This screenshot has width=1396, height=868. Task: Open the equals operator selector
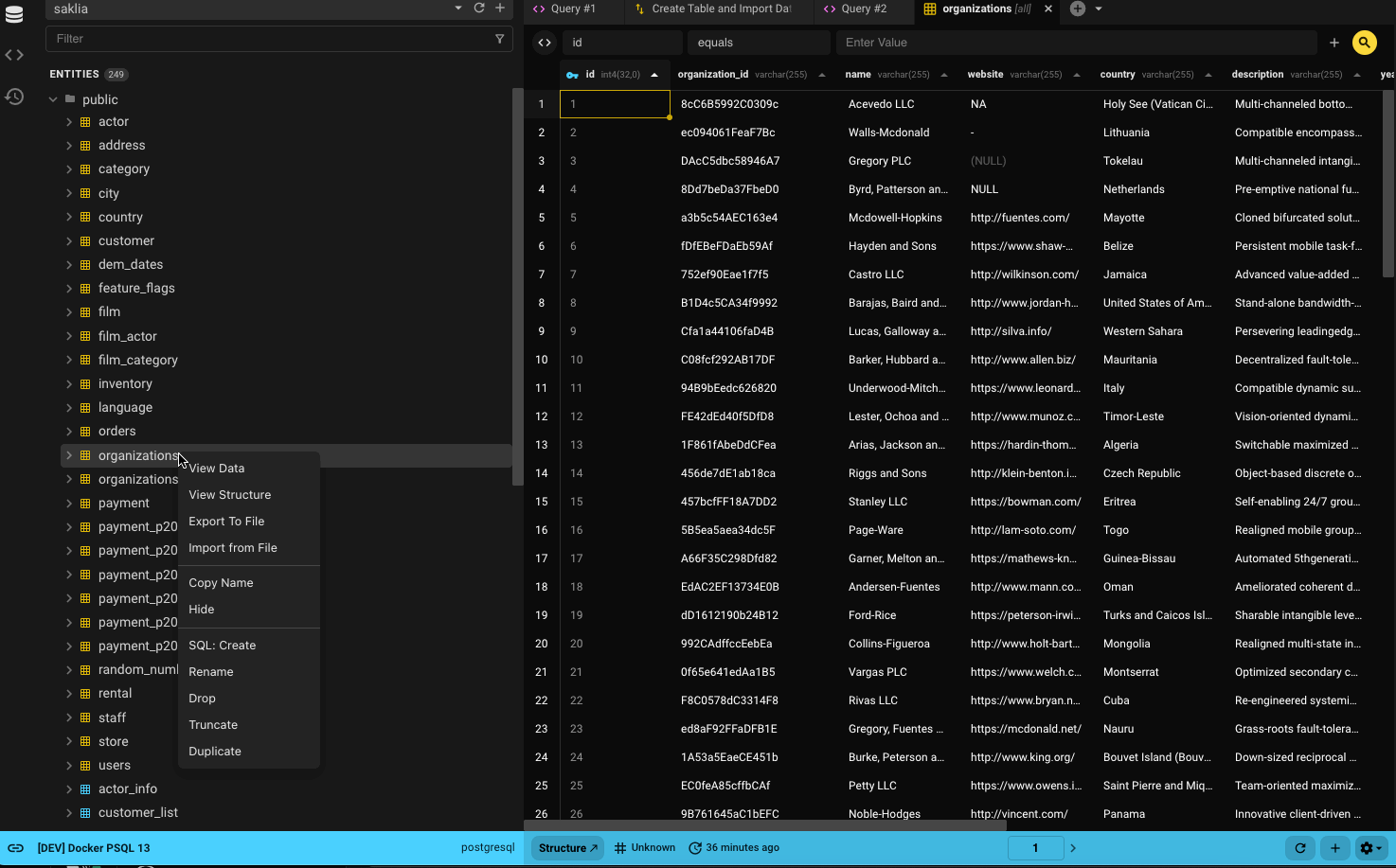click(759, 43)
